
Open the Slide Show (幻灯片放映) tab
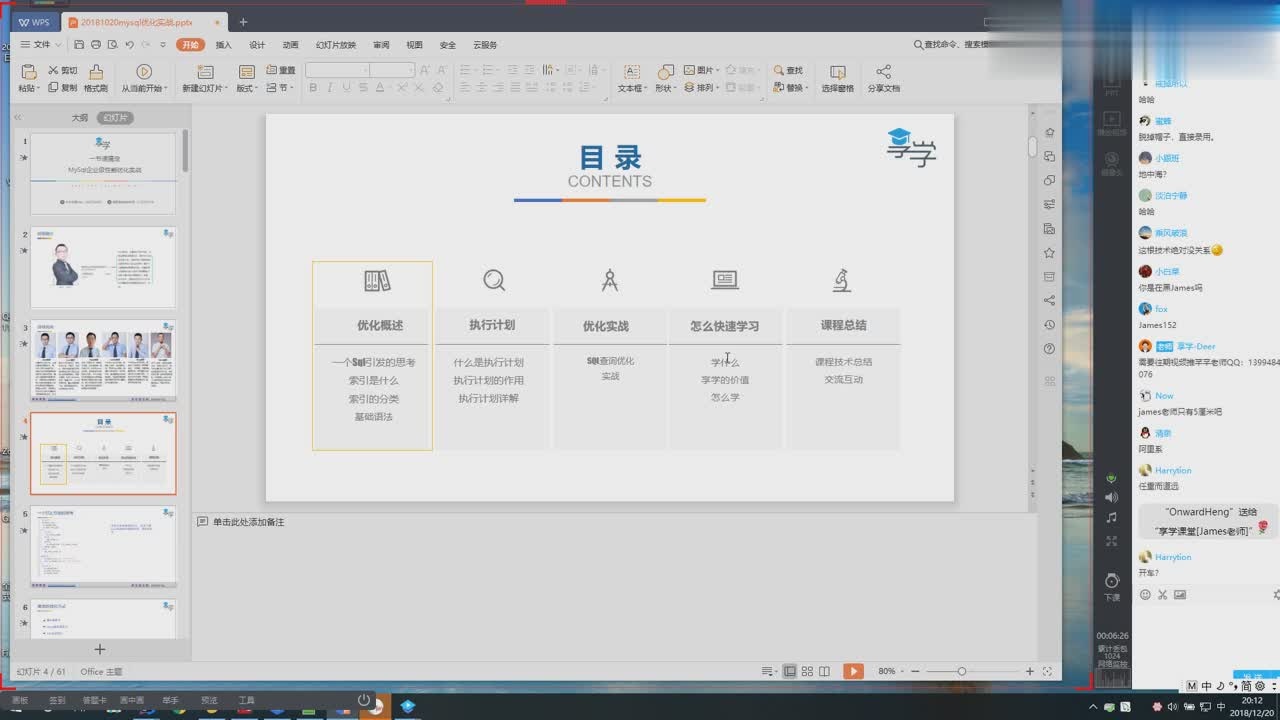(336, 45)
